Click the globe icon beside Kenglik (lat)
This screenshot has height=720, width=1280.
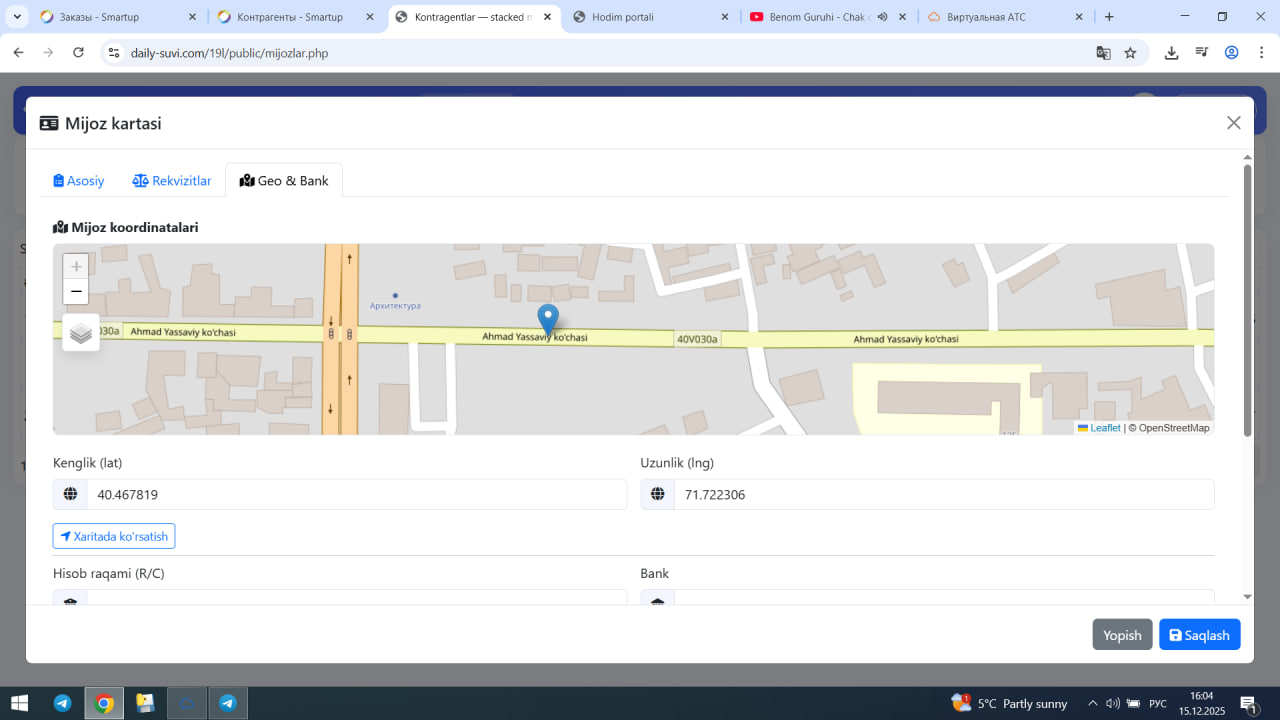click(70, 494)
